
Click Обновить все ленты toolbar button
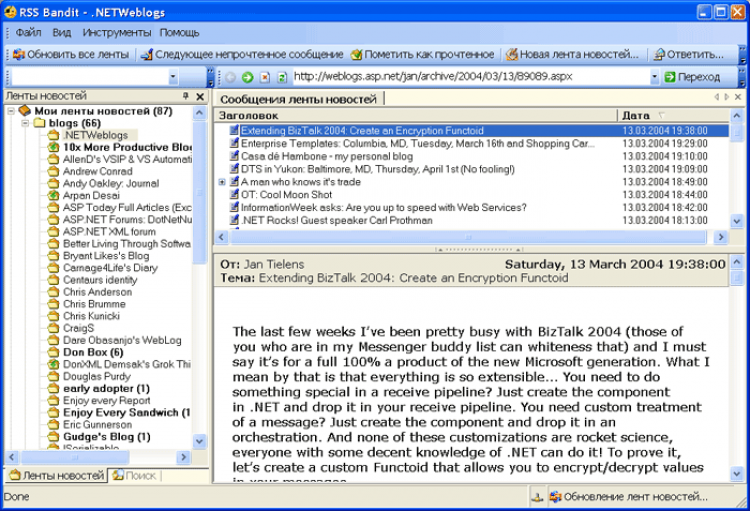click(71, 55)
